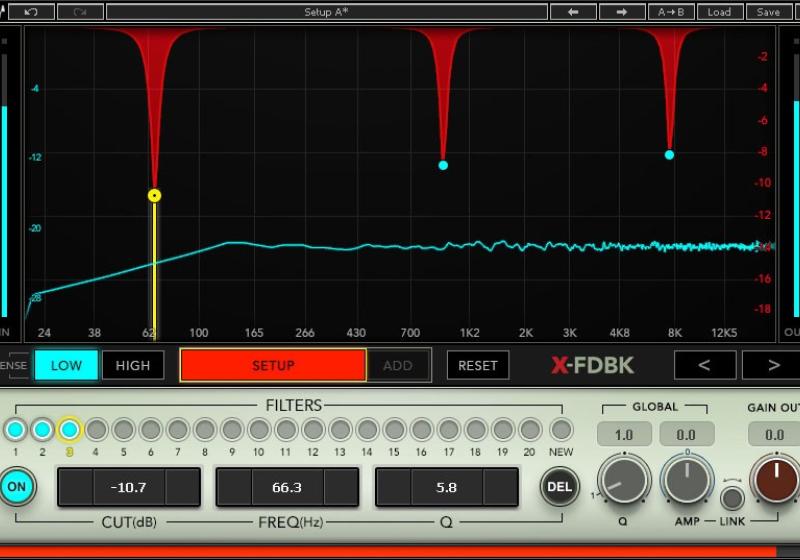The height and width of the screenshot is (560, 800).
Task: Select the cyan filter node near 8K
Action: (x=669, y=155)
